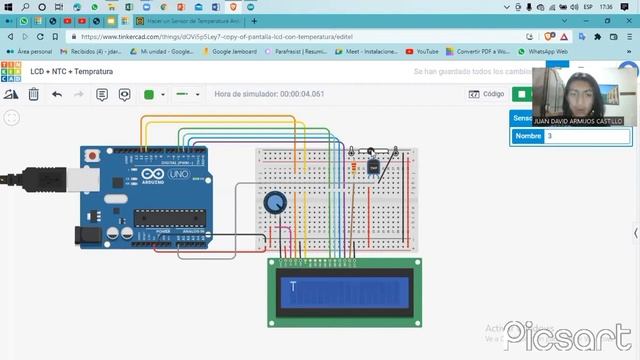Stop the simulation with the green button
The height and width of the screenshot is (360, 640).
click(x=522, y=94)
